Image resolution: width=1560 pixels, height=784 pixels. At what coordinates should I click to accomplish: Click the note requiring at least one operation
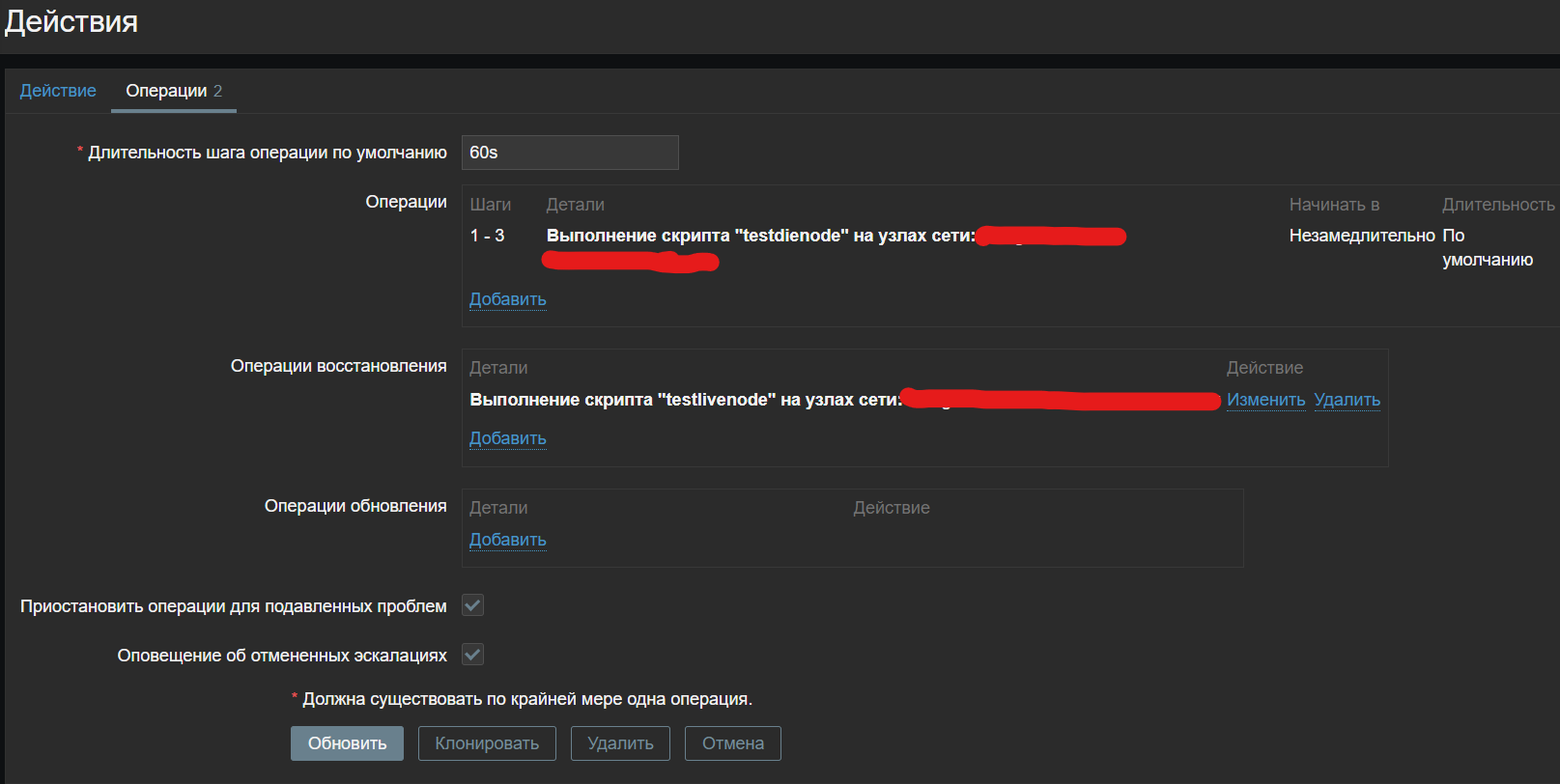[527, 699]
